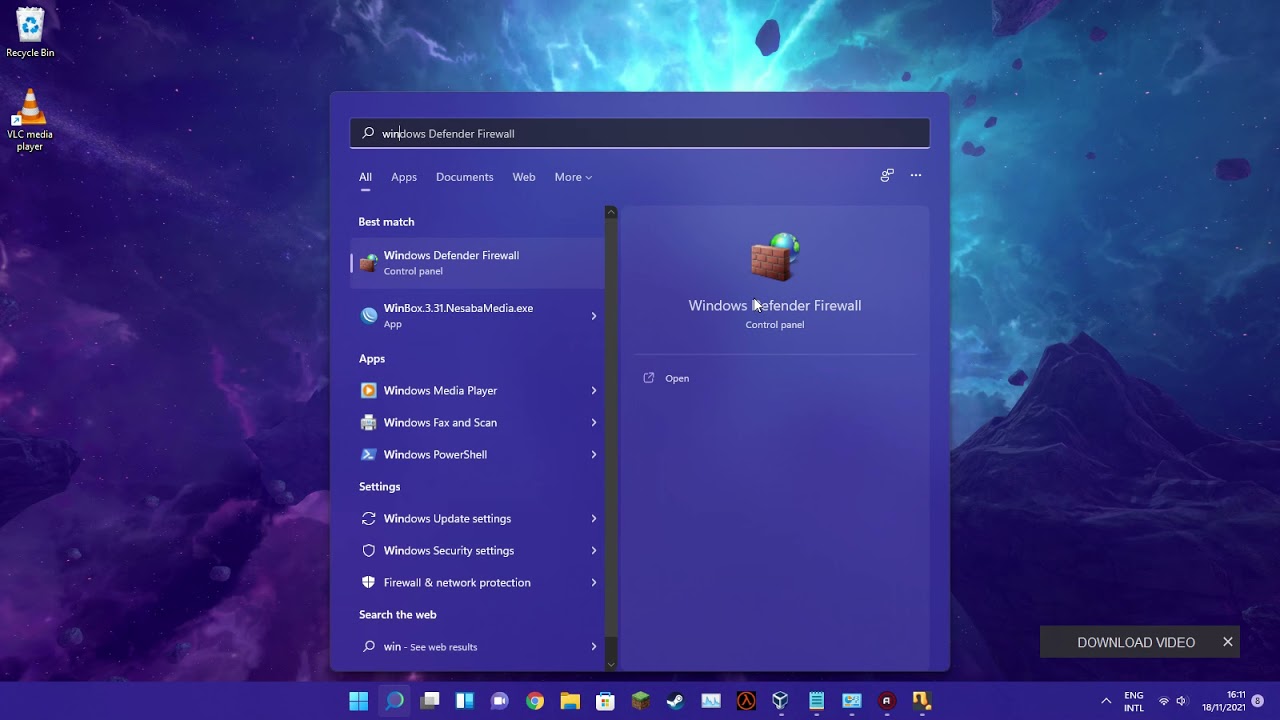Open the clock showing 16:11 18/11/2021
Image resolution: width=1280 pixels, height=720 pixels.
click(x=1224, y=701)
